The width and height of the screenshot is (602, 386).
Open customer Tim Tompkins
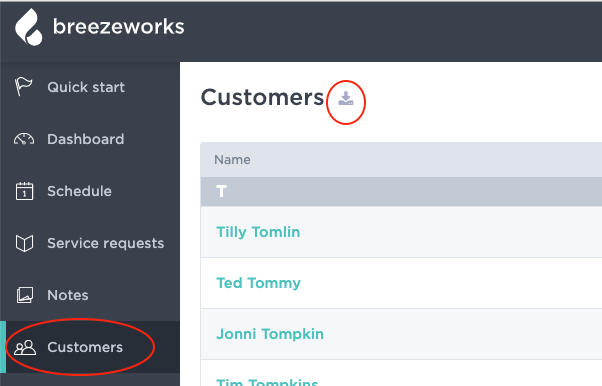pyautogui.click(x=267, y=381)
